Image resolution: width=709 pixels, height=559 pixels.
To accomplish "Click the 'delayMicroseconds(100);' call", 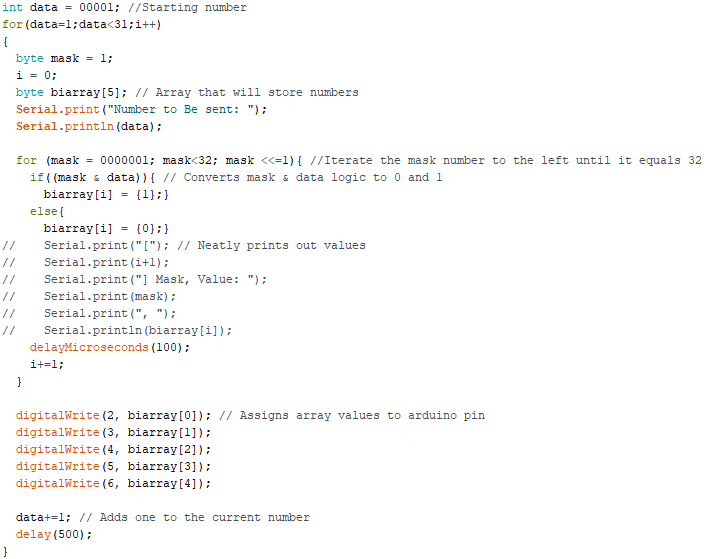I will [110, 347].
